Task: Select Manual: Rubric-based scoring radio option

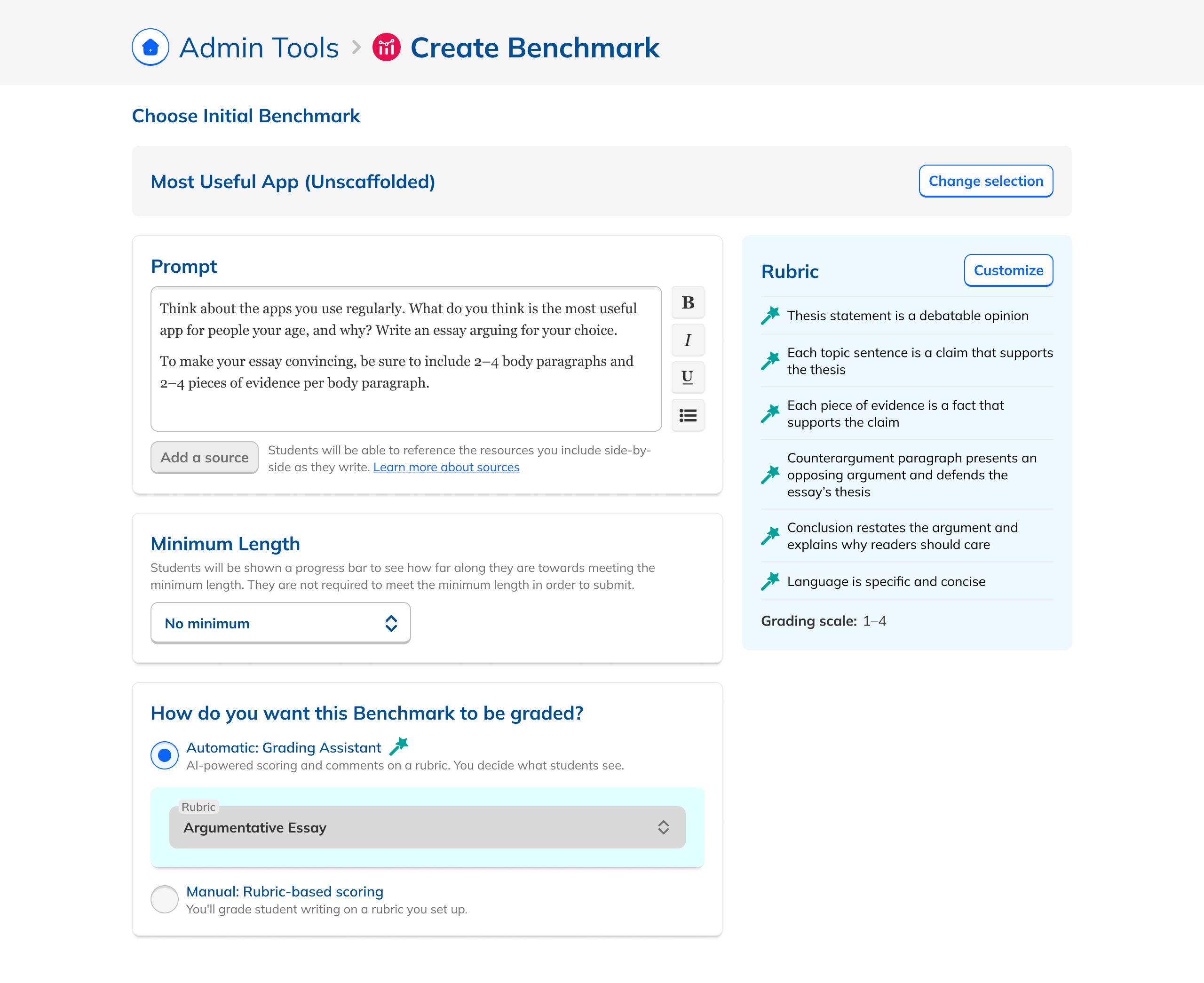Action: 165,899
